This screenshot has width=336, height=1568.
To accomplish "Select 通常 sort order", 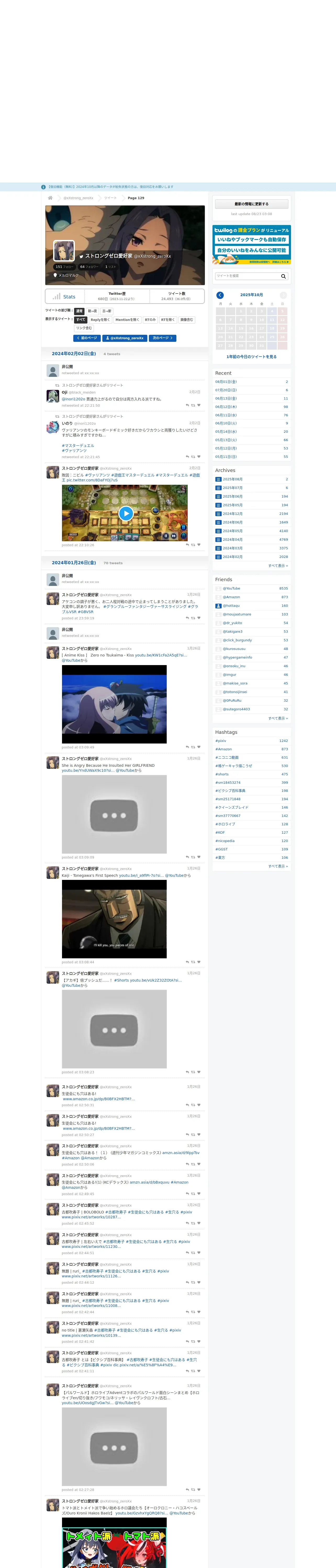I will tap(79, 311).
